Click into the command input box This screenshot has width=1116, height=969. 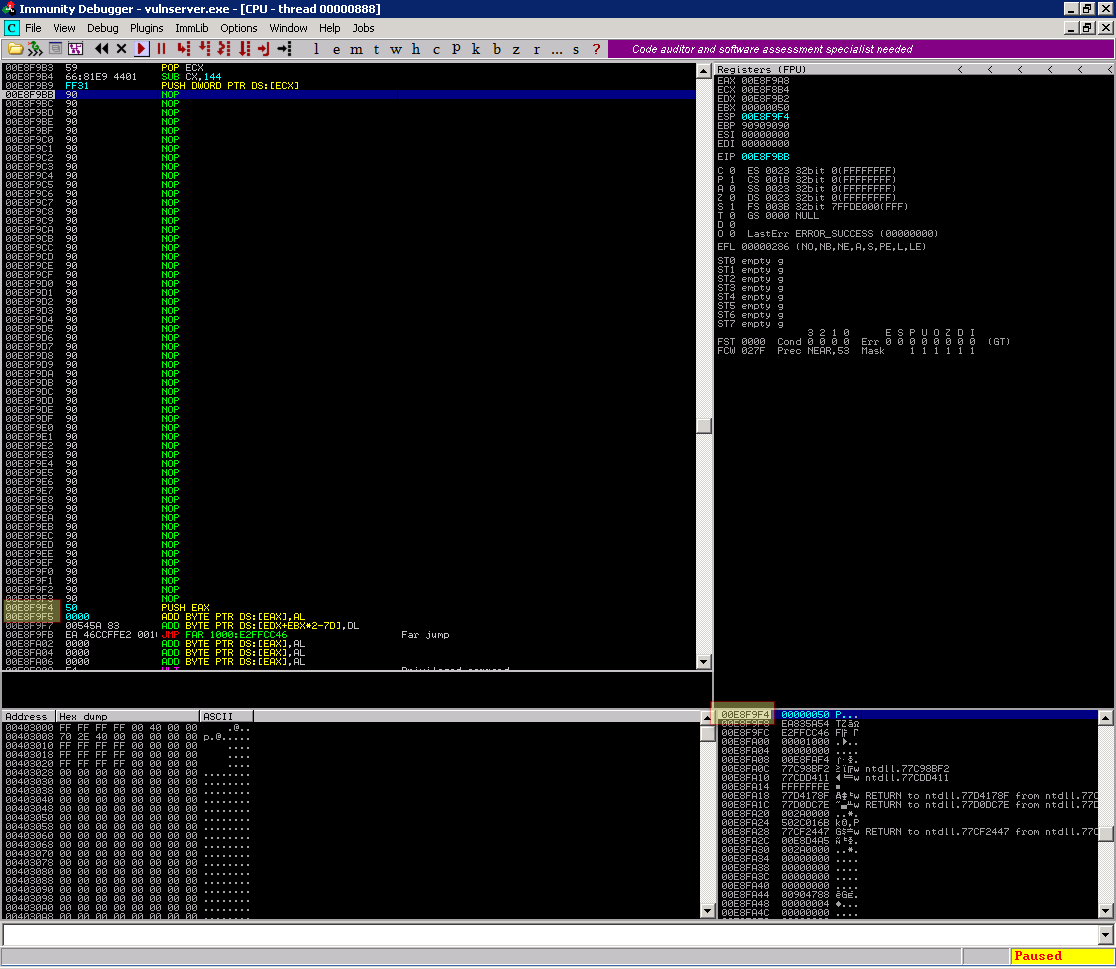tap(551, 934)
